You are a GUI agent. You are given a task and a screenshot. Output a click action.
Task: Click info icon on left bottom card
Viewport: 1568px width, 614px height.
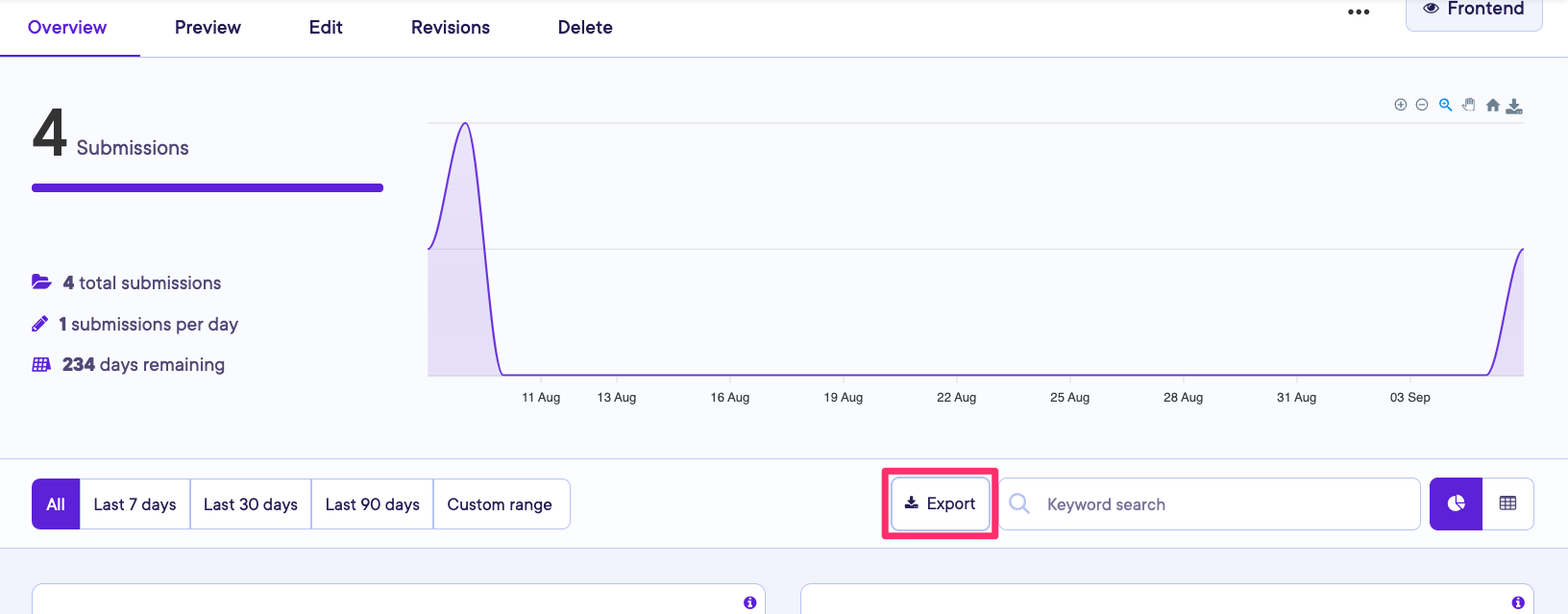[749, 602]
